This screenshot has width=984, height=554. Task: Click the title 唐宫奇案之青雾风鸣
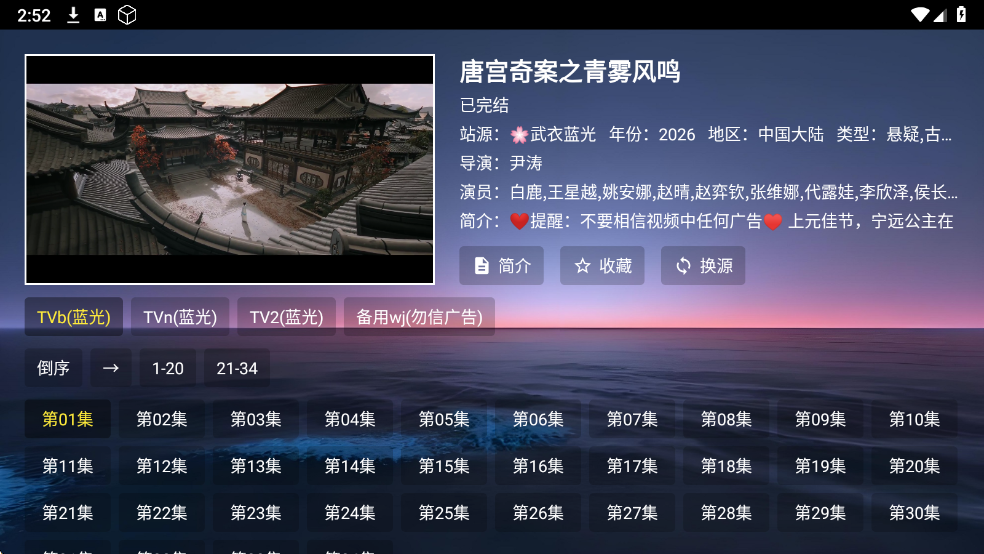click(x=570, y=72)
